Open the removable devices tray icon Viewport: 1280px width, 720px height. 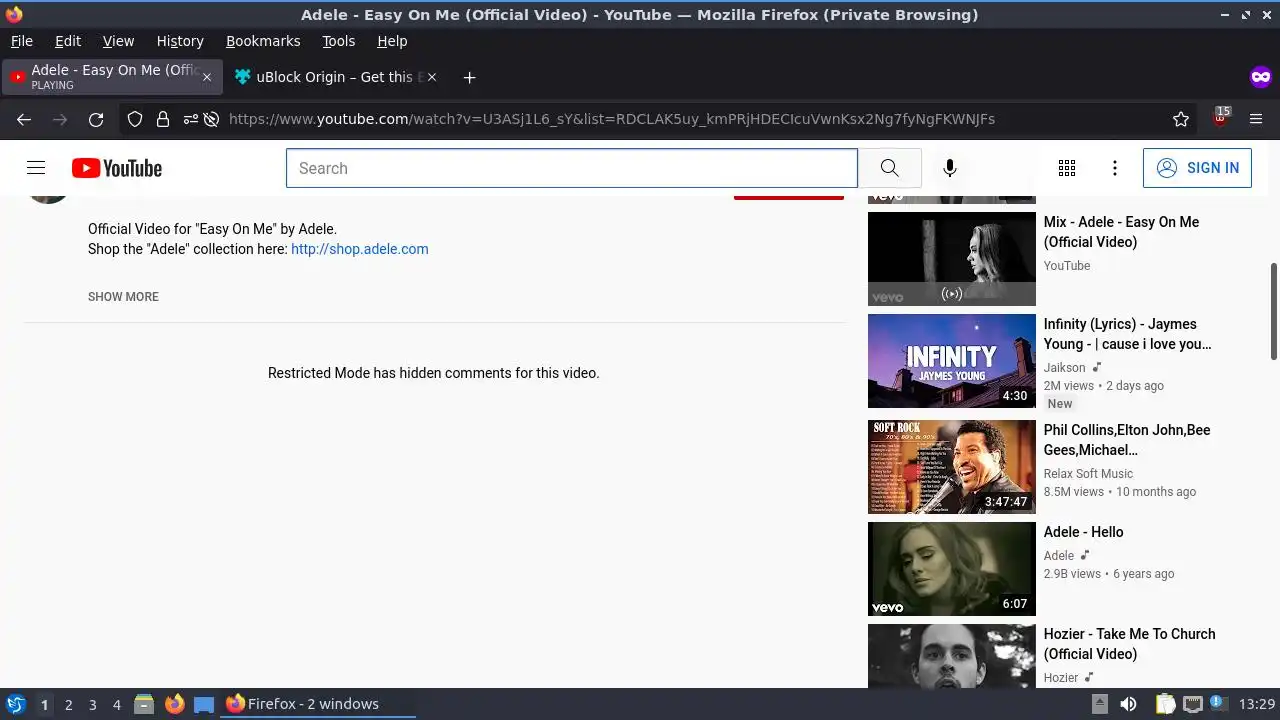[x=1099, y=704]
